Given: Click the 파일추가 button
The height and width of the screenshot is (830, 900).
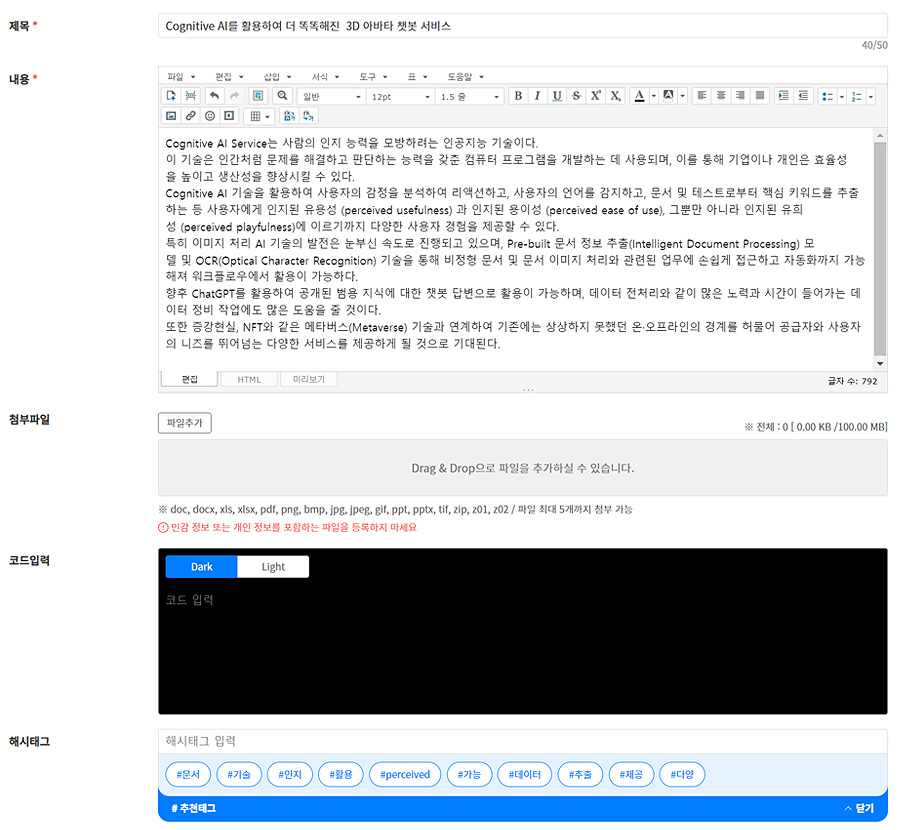Looking at the screenshot, I should pyautogui.click(x=185, y=423).
